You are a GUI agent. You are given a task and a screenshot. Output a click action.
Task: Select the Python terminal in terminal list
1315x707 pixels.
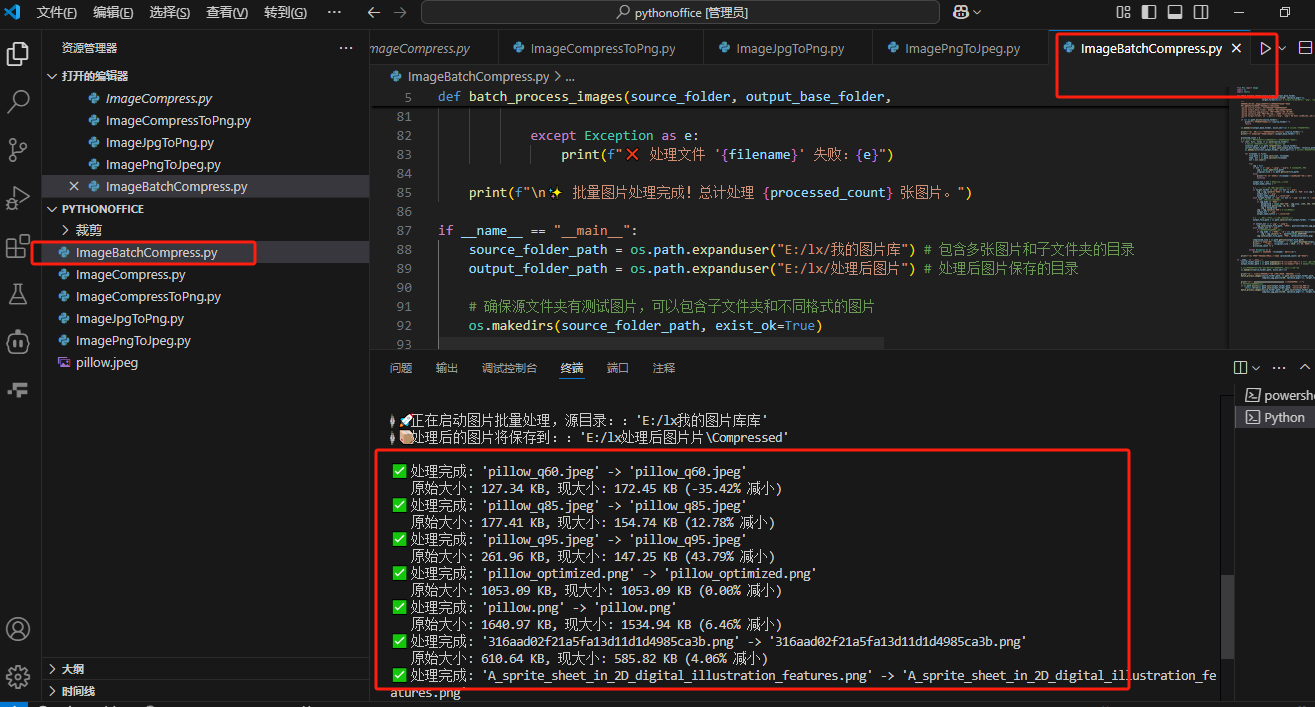click(1274, 417)
